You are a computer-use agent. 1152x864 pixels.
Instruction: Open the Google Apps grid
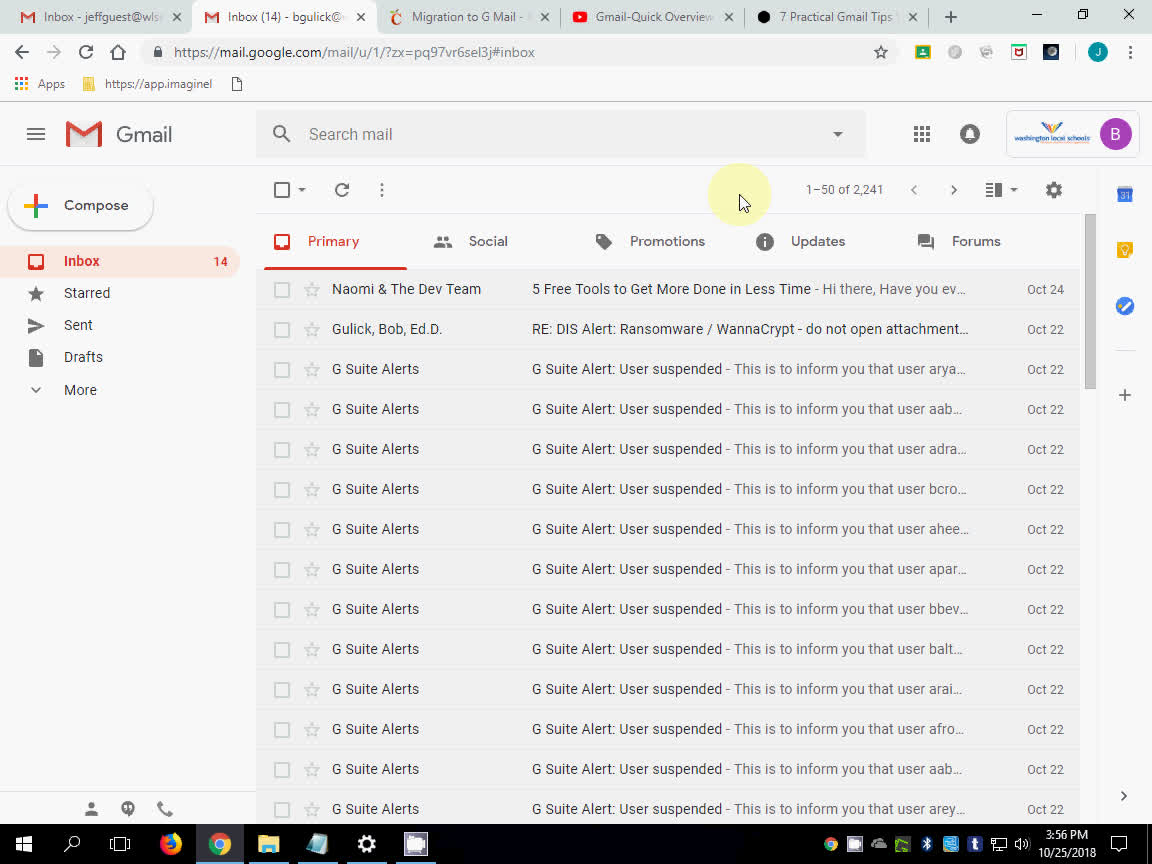tap(921, 133)
